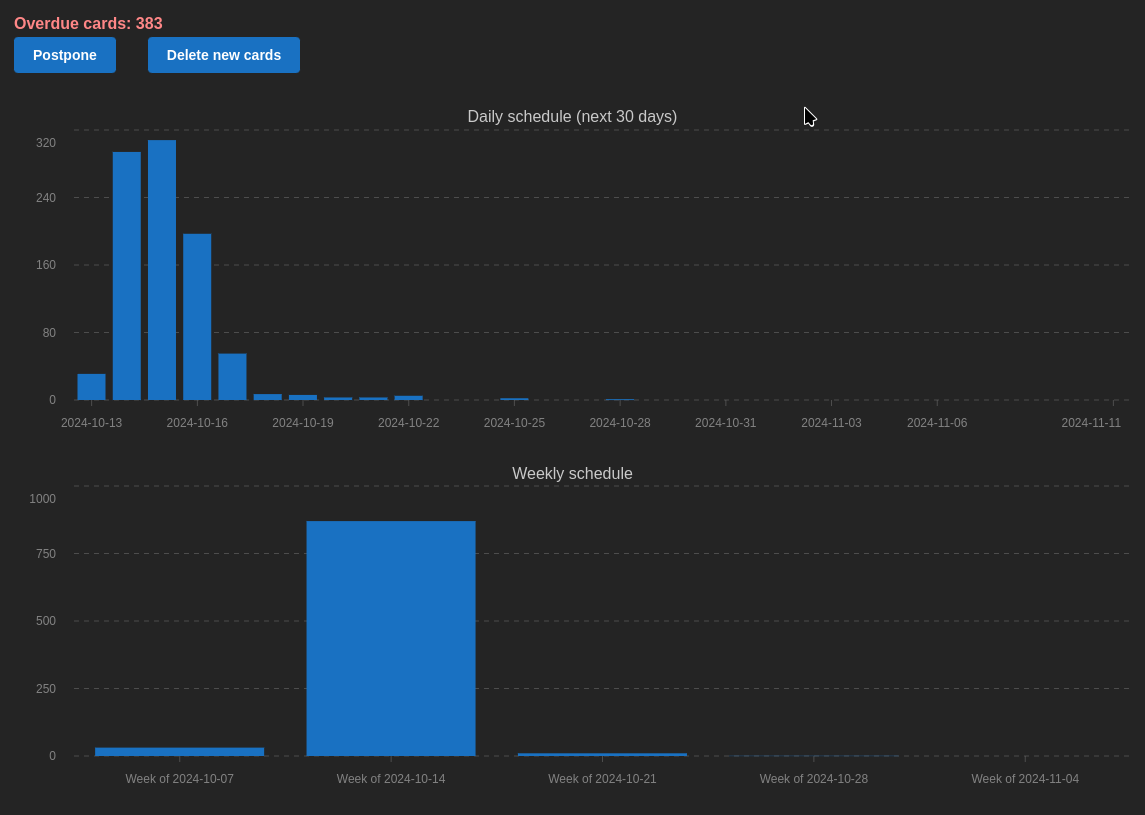Click the Week of 2024-10-28 axis label
1145x815 pixels.
click(813, 779)
